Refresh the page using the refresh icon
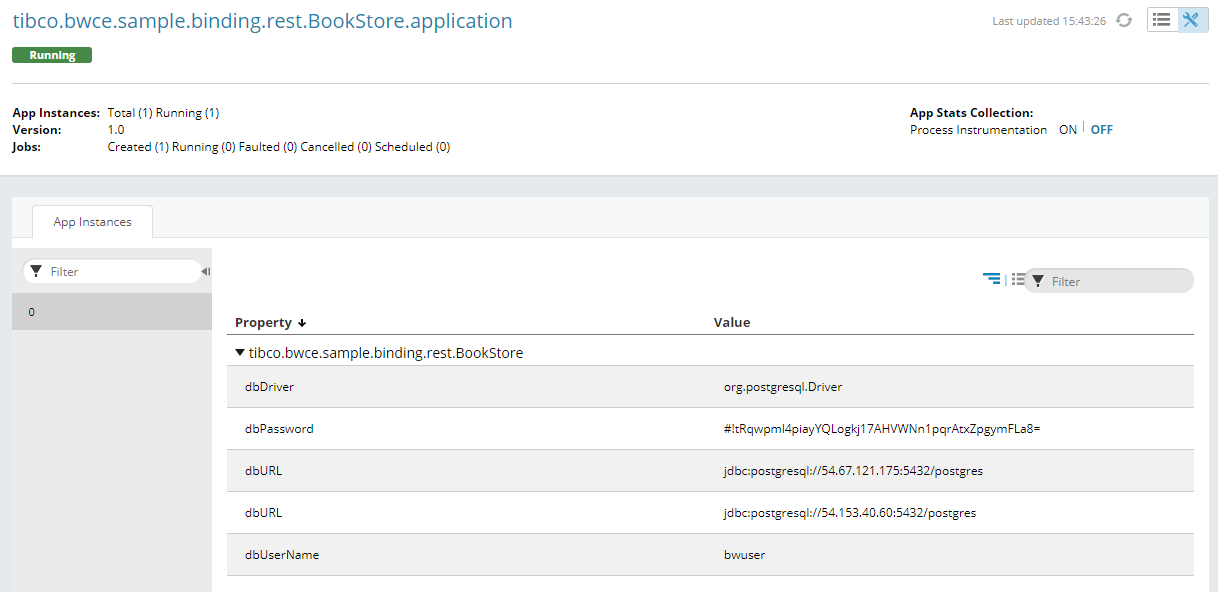Screen dimensions: 1222x595 tap(1124, 20)
